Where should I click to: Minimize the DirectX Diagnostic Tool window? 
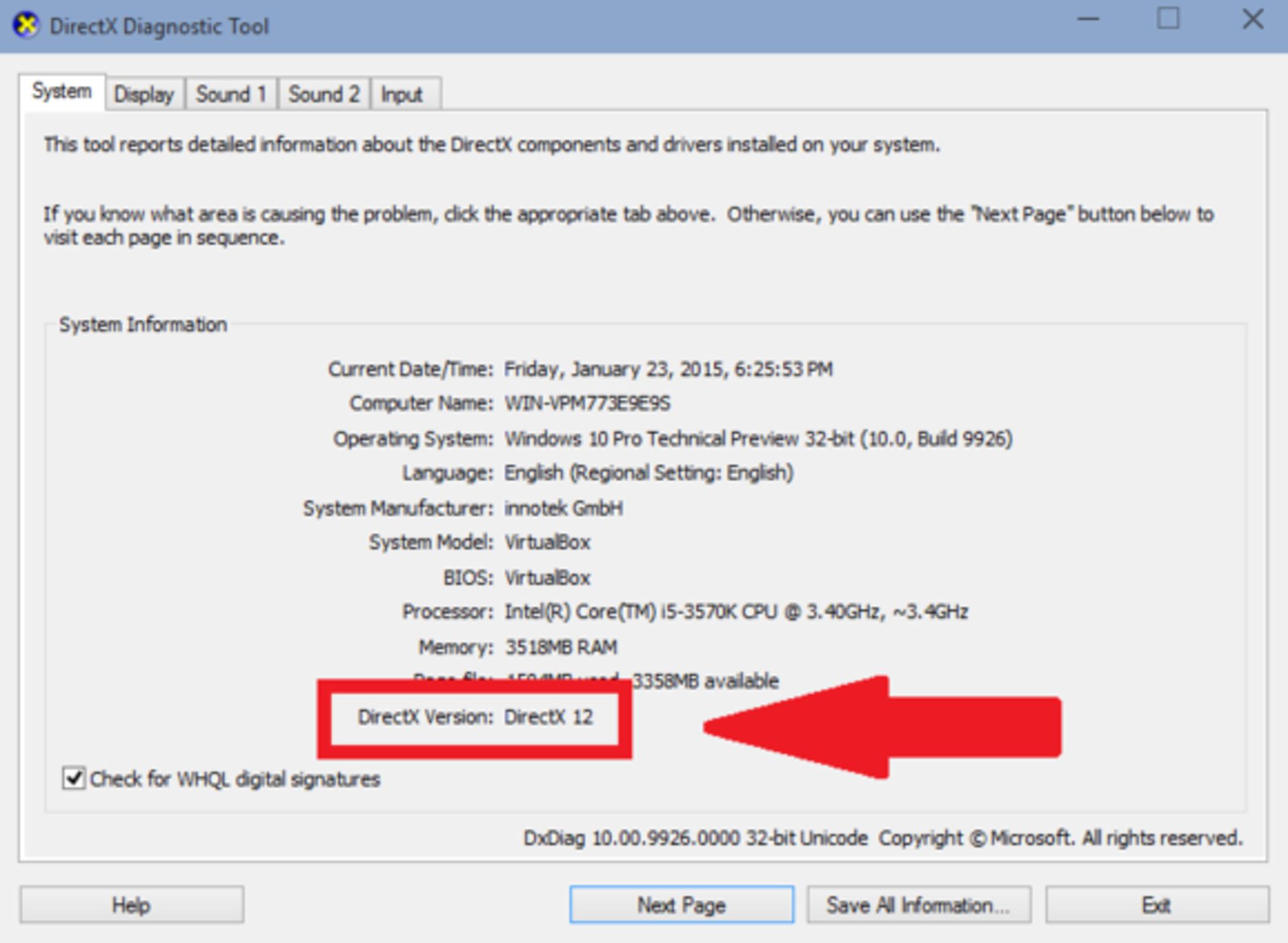1088,19
